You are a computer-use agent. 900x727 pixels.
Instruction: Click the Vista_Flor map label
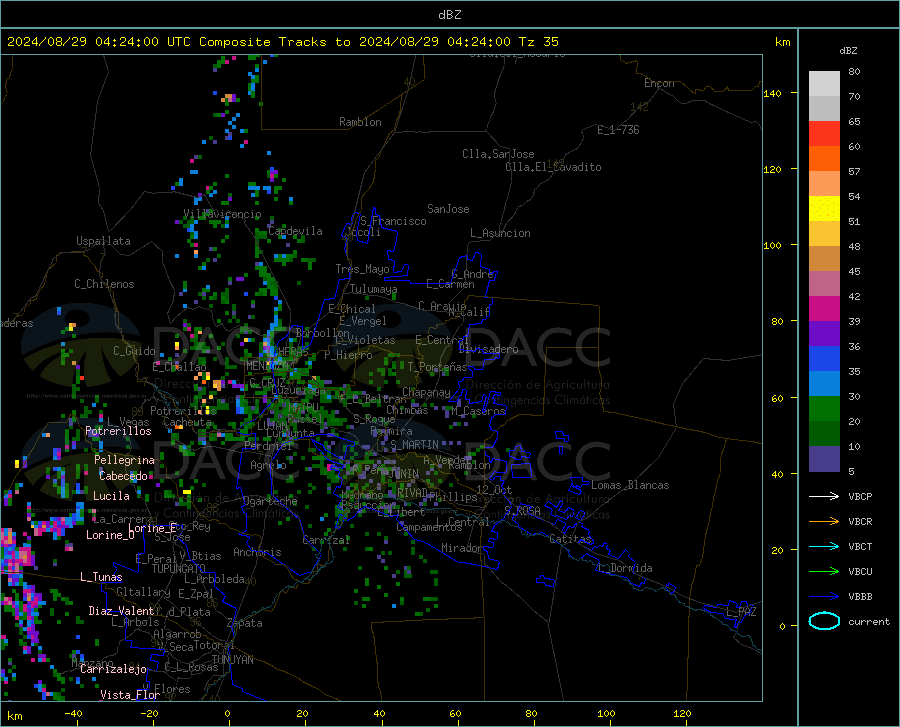point(130,695)
